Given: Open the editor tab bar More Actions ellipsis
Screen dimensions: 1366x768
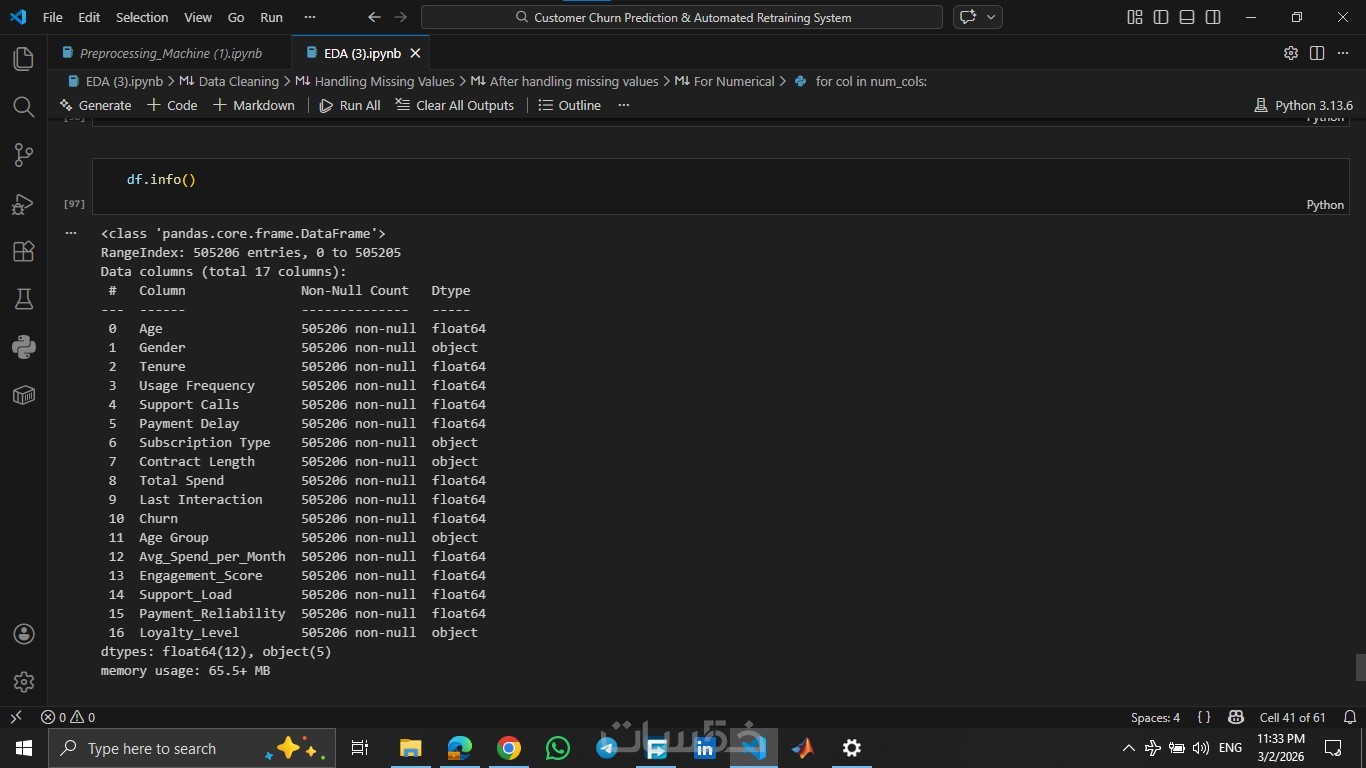Looking at the screenshot, I should point(1343,53).
